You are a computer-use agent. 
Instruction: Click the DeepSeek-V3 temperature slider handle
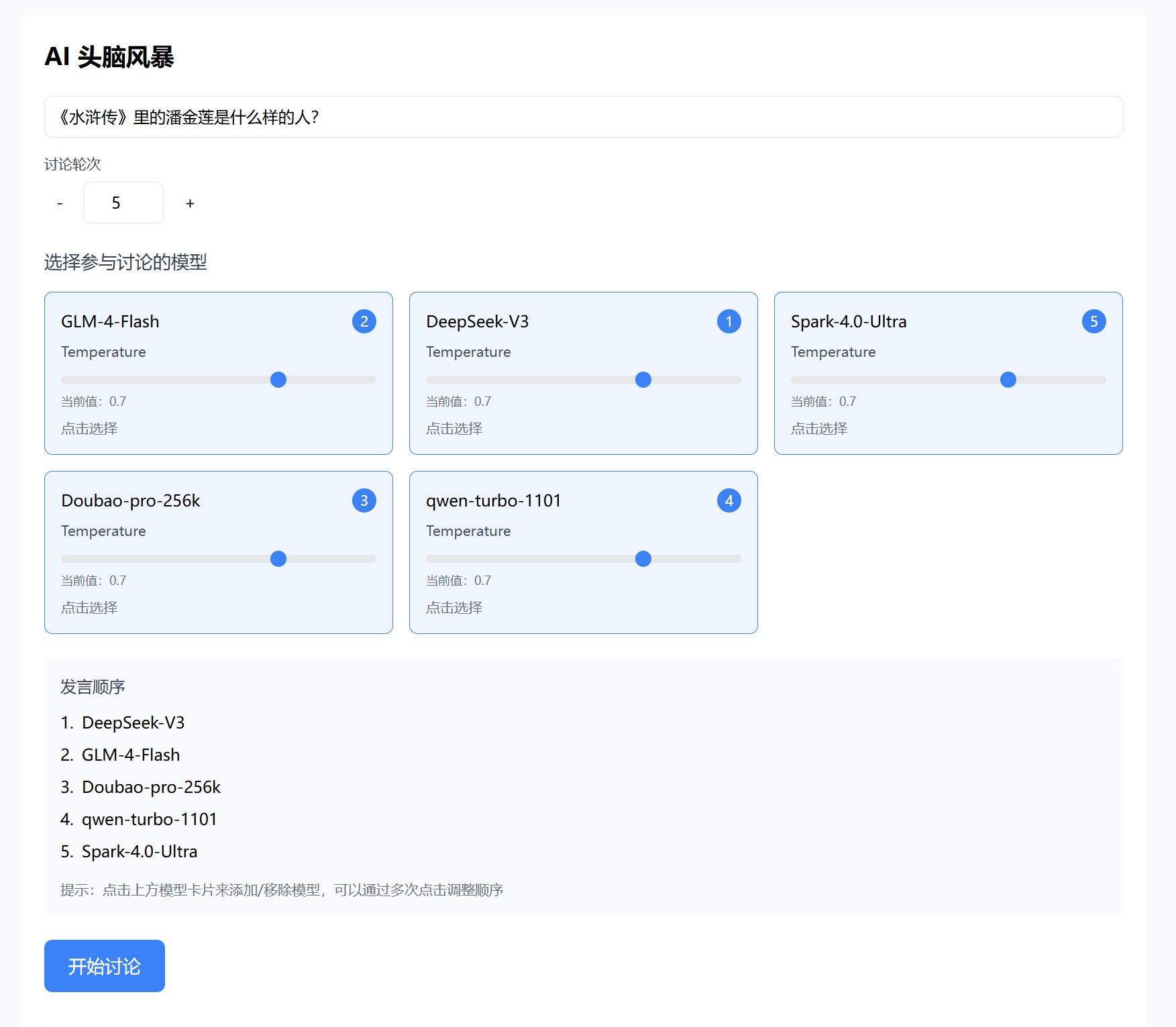643,380
